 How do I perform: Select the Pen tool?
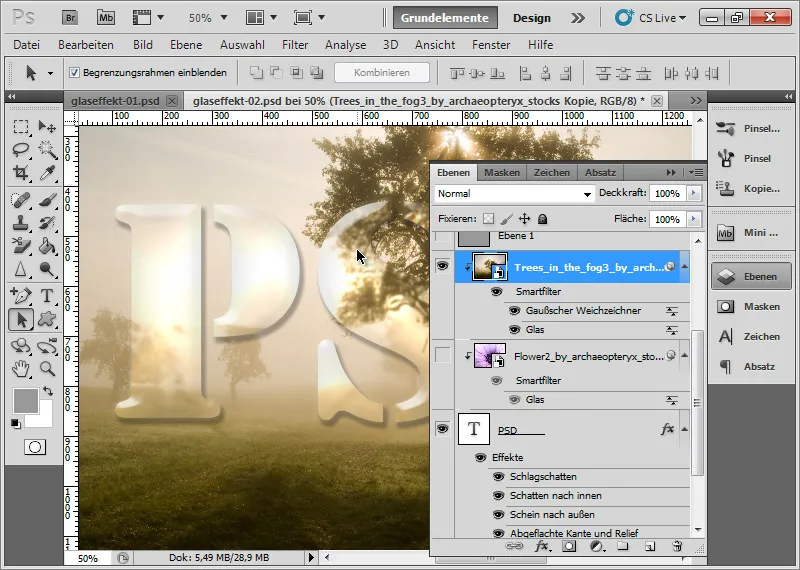tap(20, 296)
